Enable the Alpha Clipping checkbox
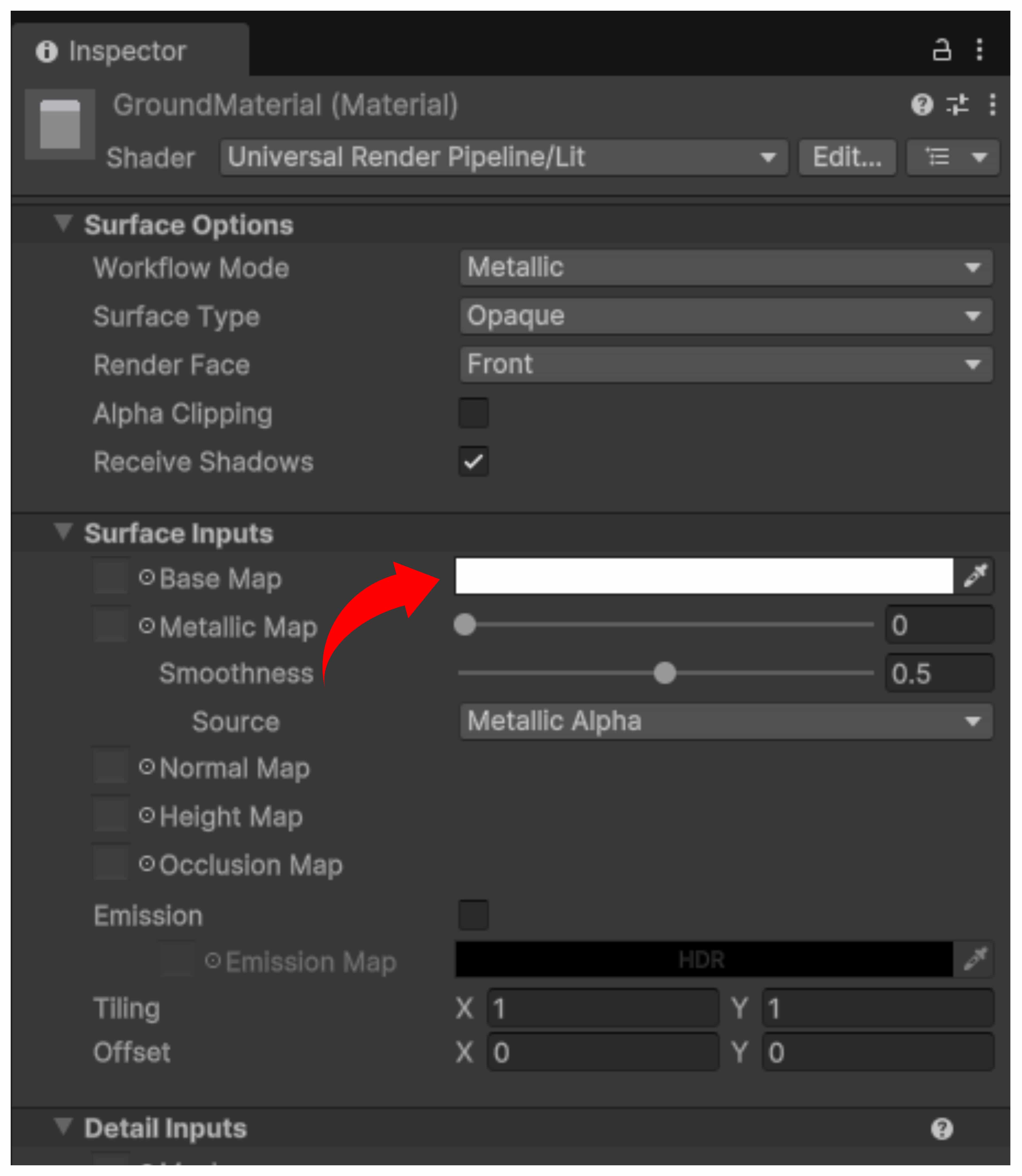The image size is (1022, 1176). [473, 413]
